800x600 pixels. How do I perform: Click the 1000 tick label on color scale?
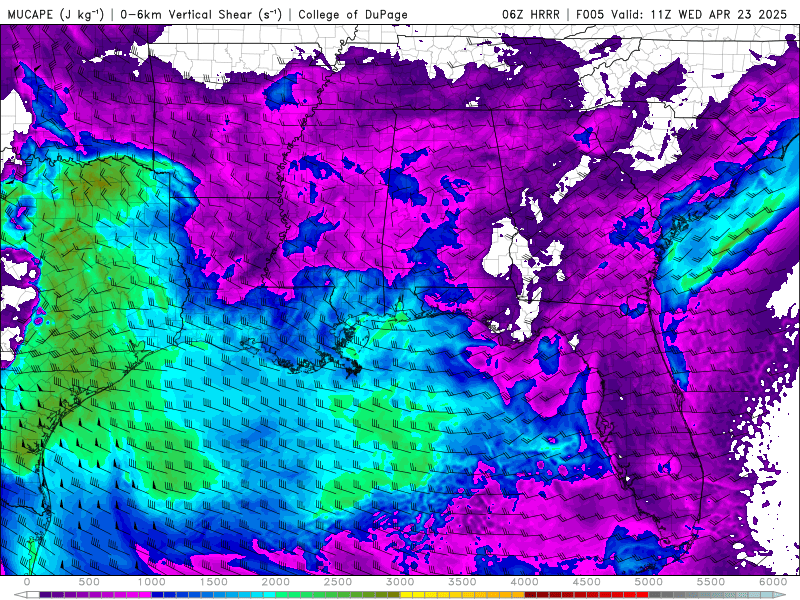pyautogui.click(x=152, y=582)
